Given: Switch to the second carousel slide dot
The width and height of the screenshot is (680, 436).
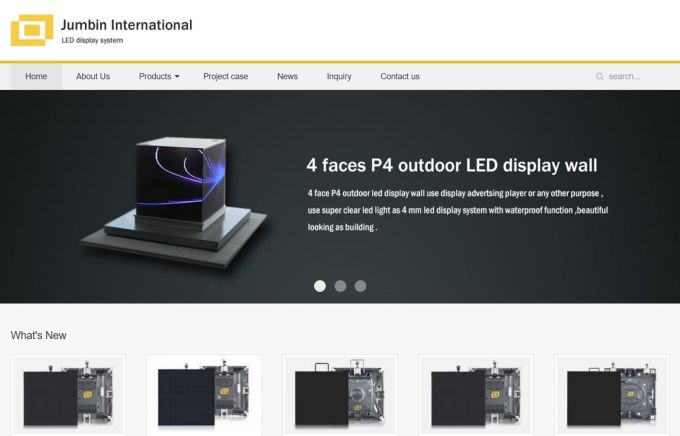Looking at the screenshot, I should tap(340, 286).
